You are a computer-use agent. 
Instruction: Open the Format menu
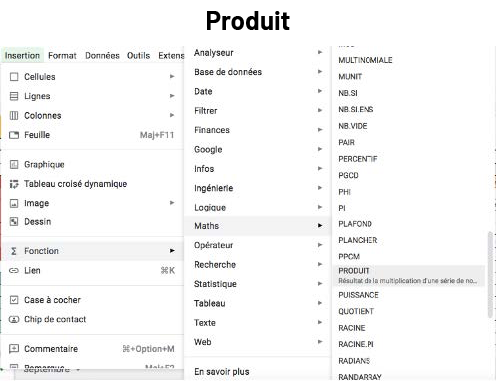62,55
